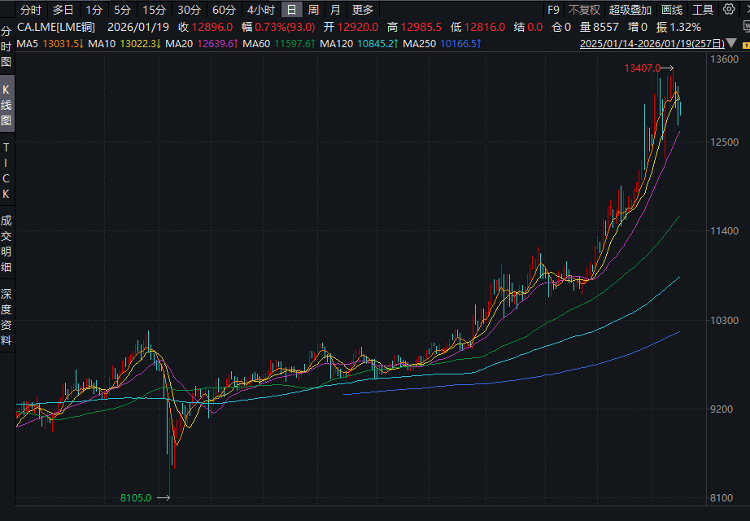The height and width of the screenshot is (521, 750).
Task: Switch to the 分时 intraday period
Action: coord(31,10)
